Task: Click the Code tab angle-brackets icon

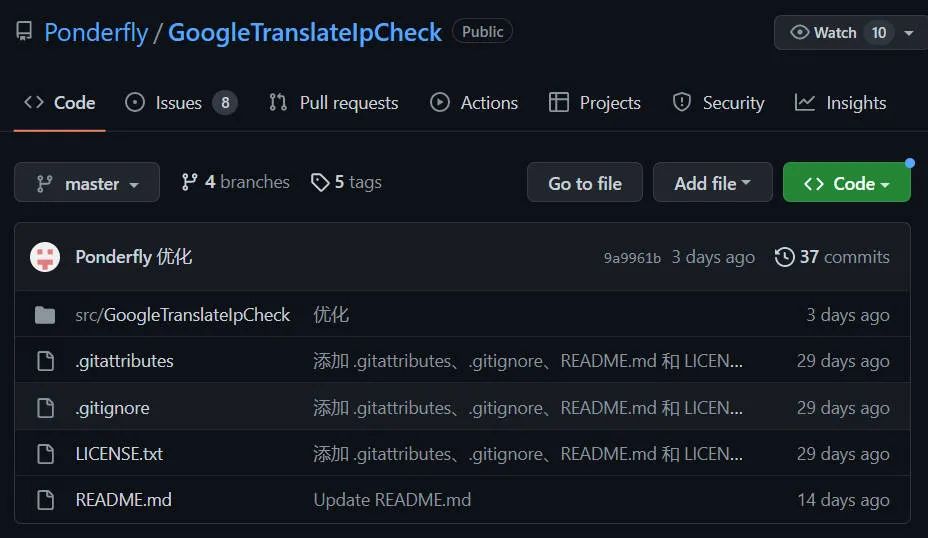Action: pyautogui.click(x=34, y=102)
